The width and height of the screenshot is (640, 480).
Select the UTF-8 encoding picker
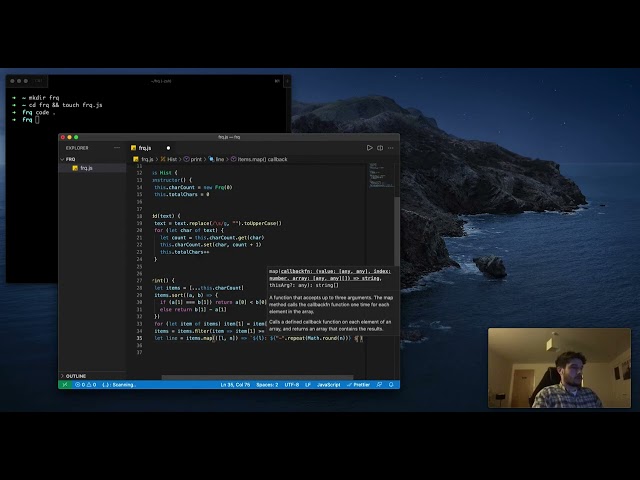point(291,384)
